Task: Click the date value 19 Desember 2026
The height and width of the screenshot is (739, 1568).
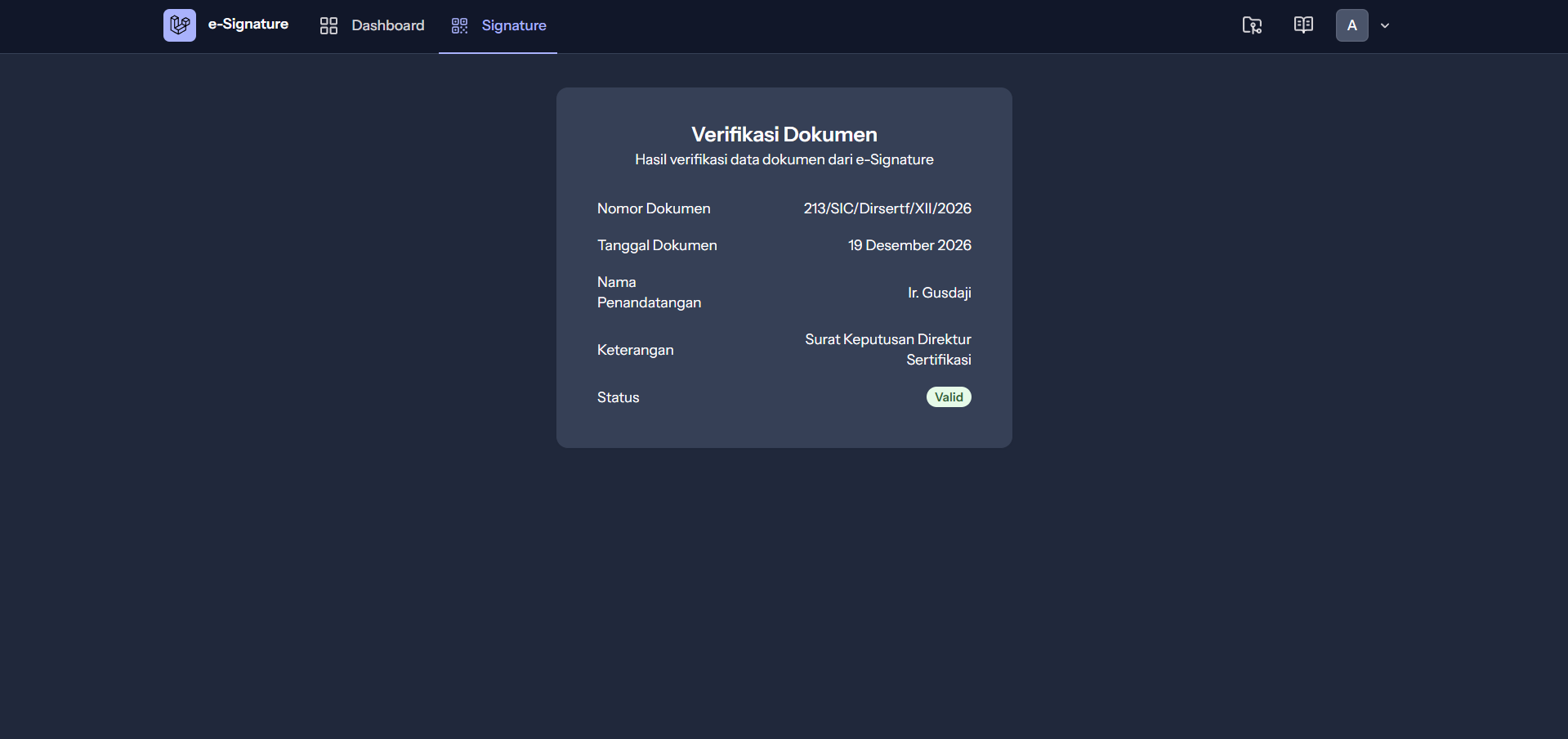Action: [909, 245]
